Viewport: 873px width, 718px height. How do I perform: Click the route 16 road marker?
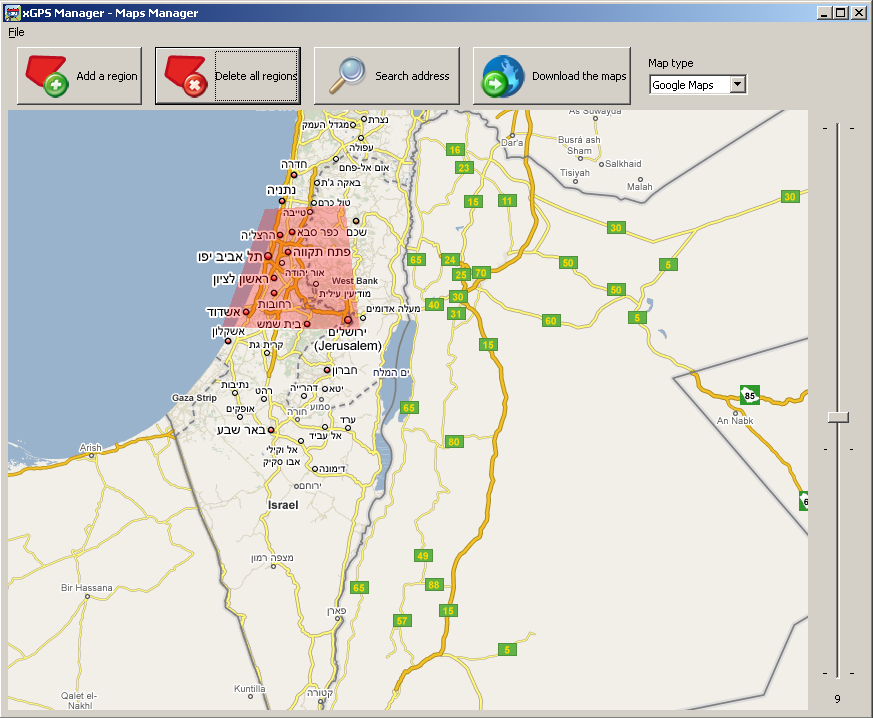455,150
